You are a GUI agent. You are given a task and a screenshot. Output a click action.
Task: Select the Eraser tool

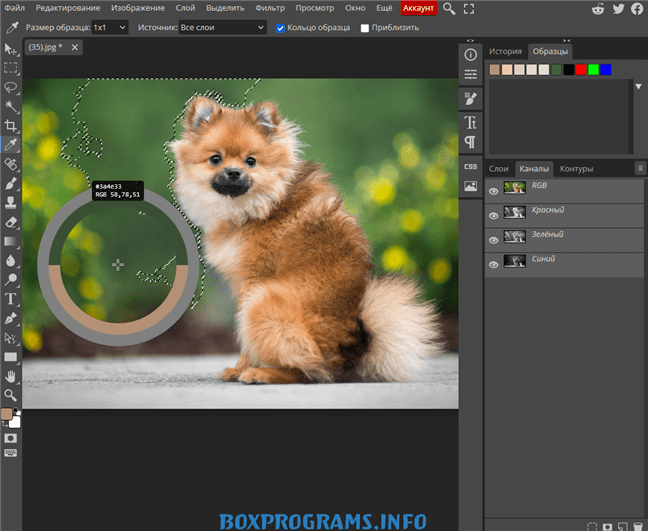click(x=10, y=222)
